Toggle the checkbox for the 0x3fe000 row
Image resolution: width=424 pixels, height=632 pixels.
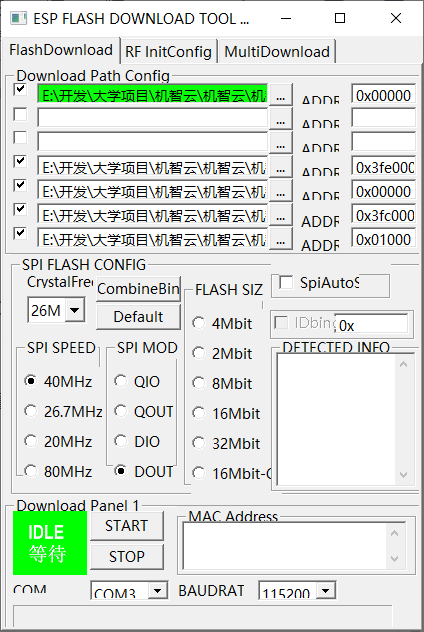click(x=20, y=161)
